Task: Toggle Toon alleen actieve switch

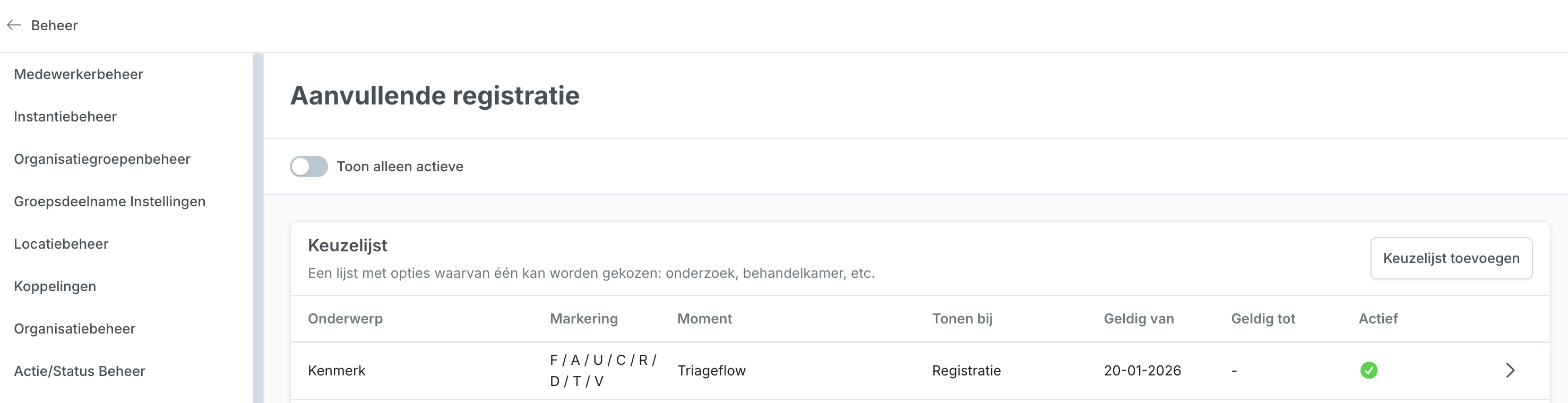Action: click(x=308, y=167)
